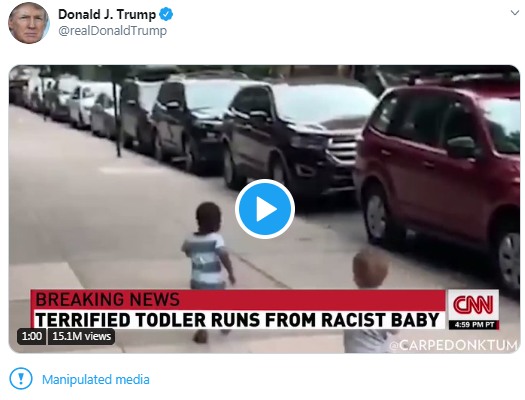Click the blue verified checkmark badge
The height and width of the screenshot is (400, 525).
pos(166,14)
